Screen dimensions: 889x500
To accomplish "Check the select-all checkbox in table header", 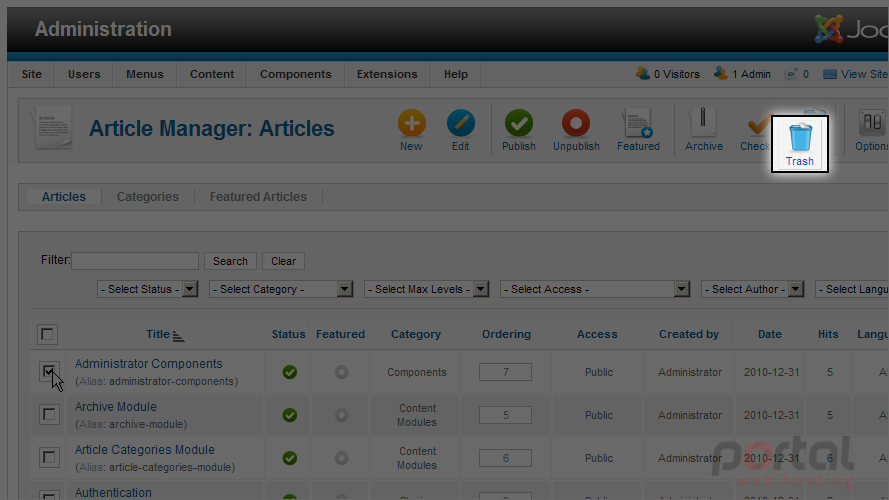I will [48, 334].
